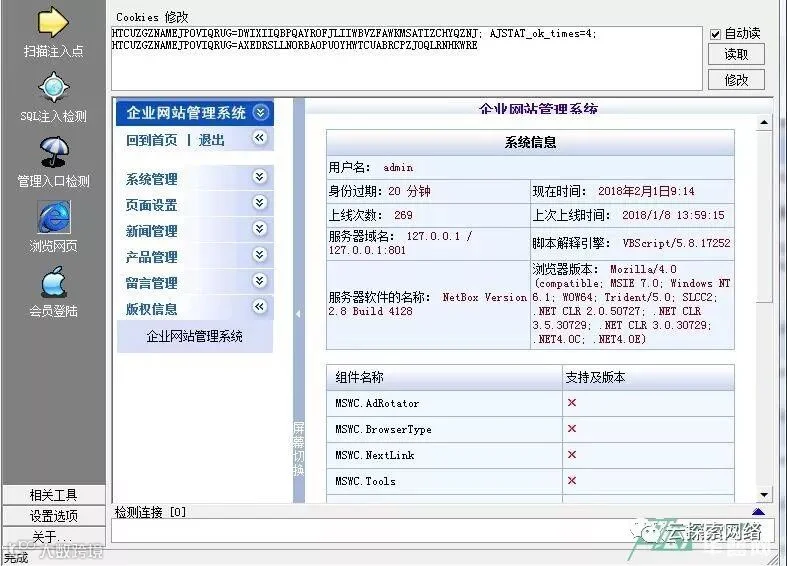Select the SQL注入检测 compass icon
787x566 pixels.
(54, 87)
